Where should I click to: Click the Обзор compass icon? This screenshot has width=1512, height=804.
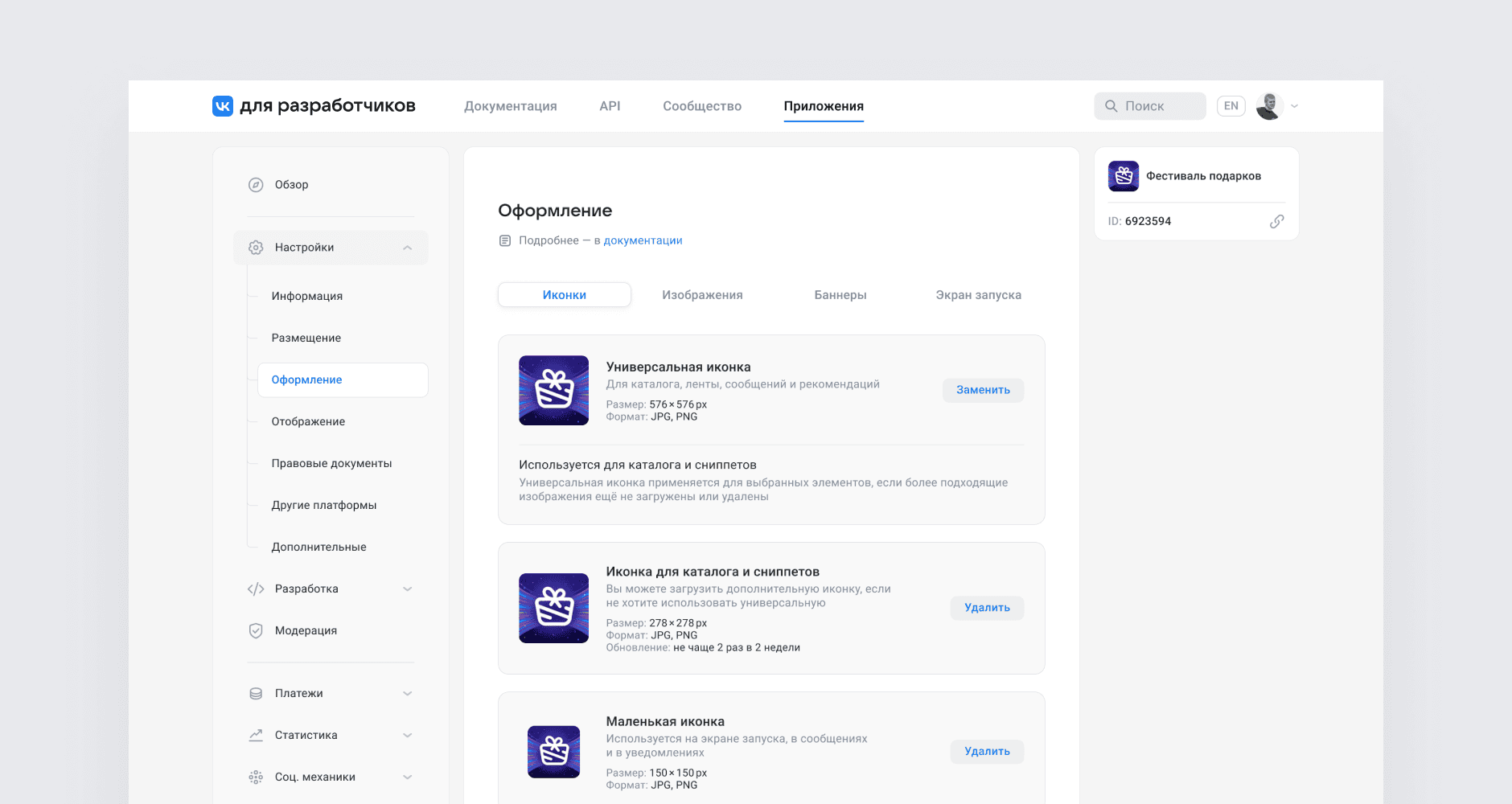point(256,185)
